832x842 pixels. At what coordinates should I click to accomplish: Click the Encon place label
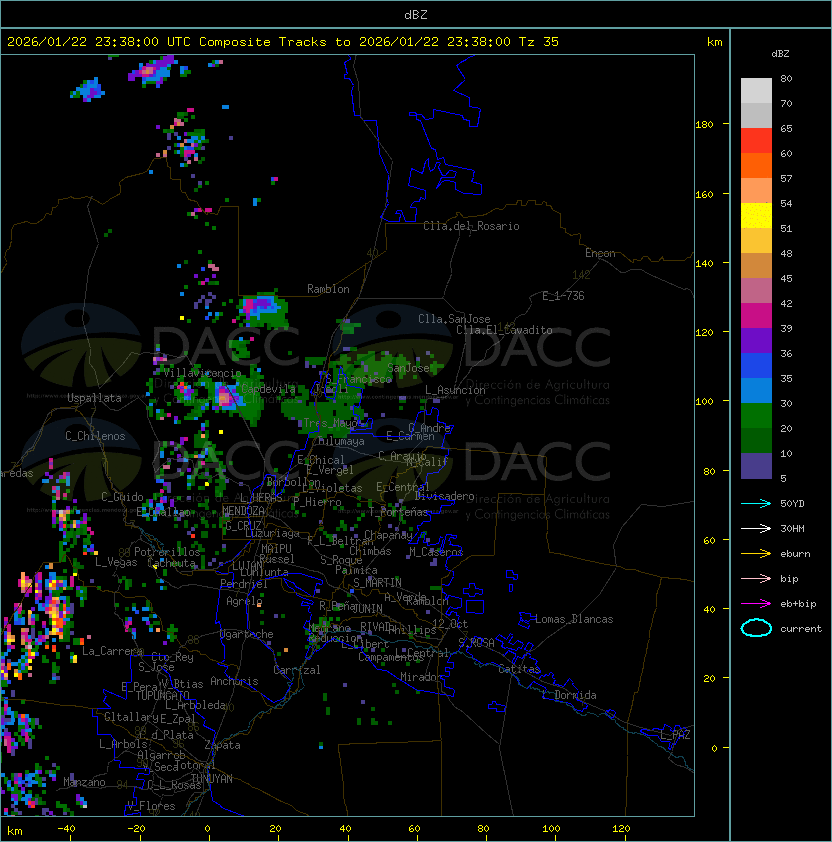(600, 253)
